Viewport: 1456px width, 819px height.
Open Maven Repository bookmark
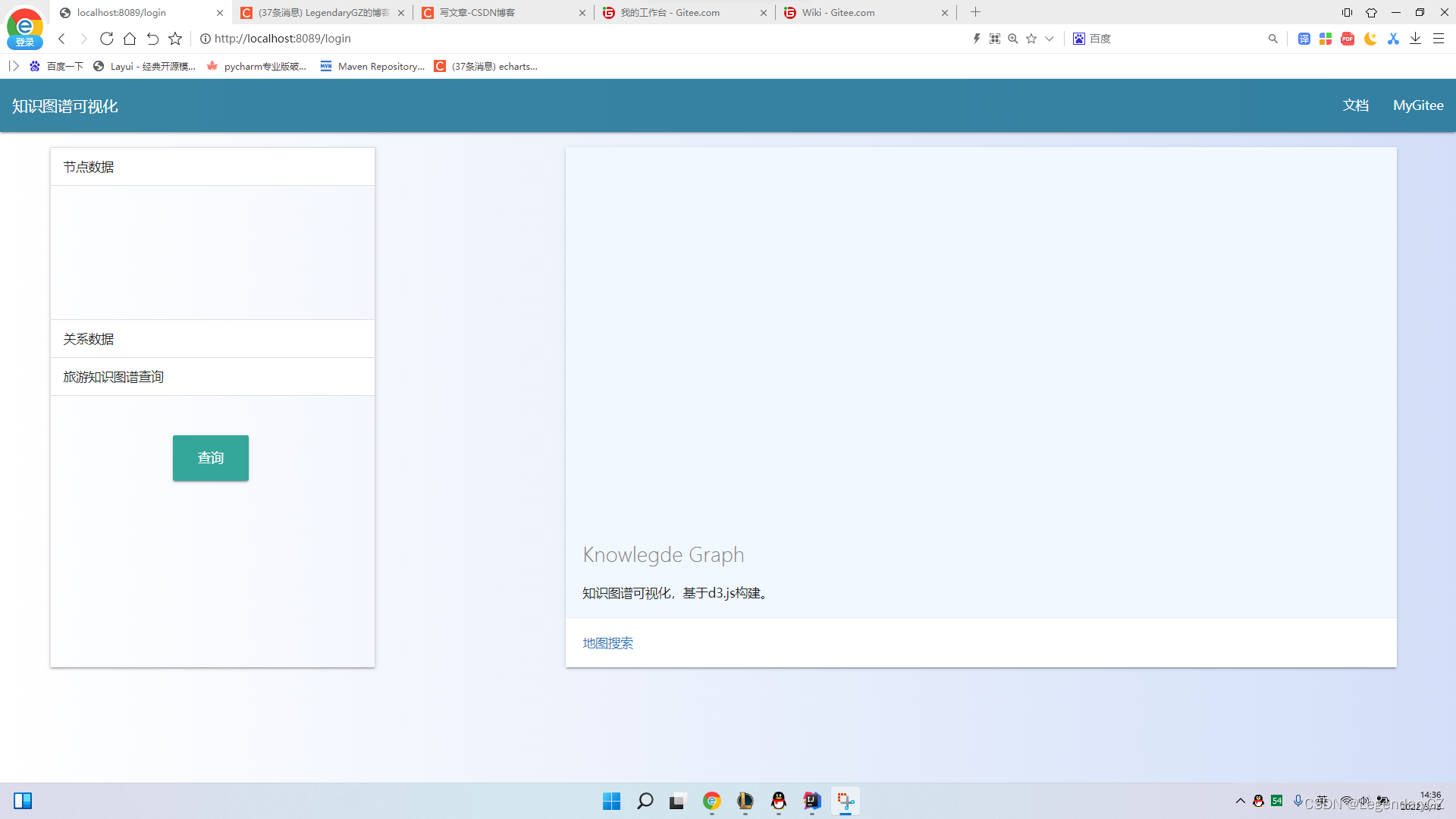(372, 67)
